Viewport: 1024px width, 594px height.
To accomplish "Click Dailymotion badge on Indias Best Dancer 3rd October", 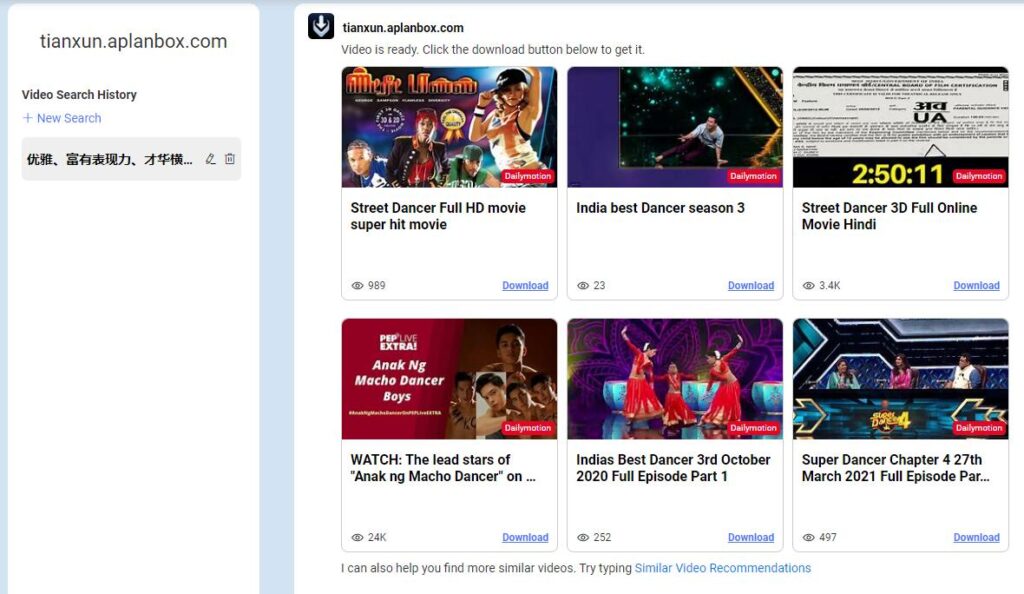I will [753, 428].
